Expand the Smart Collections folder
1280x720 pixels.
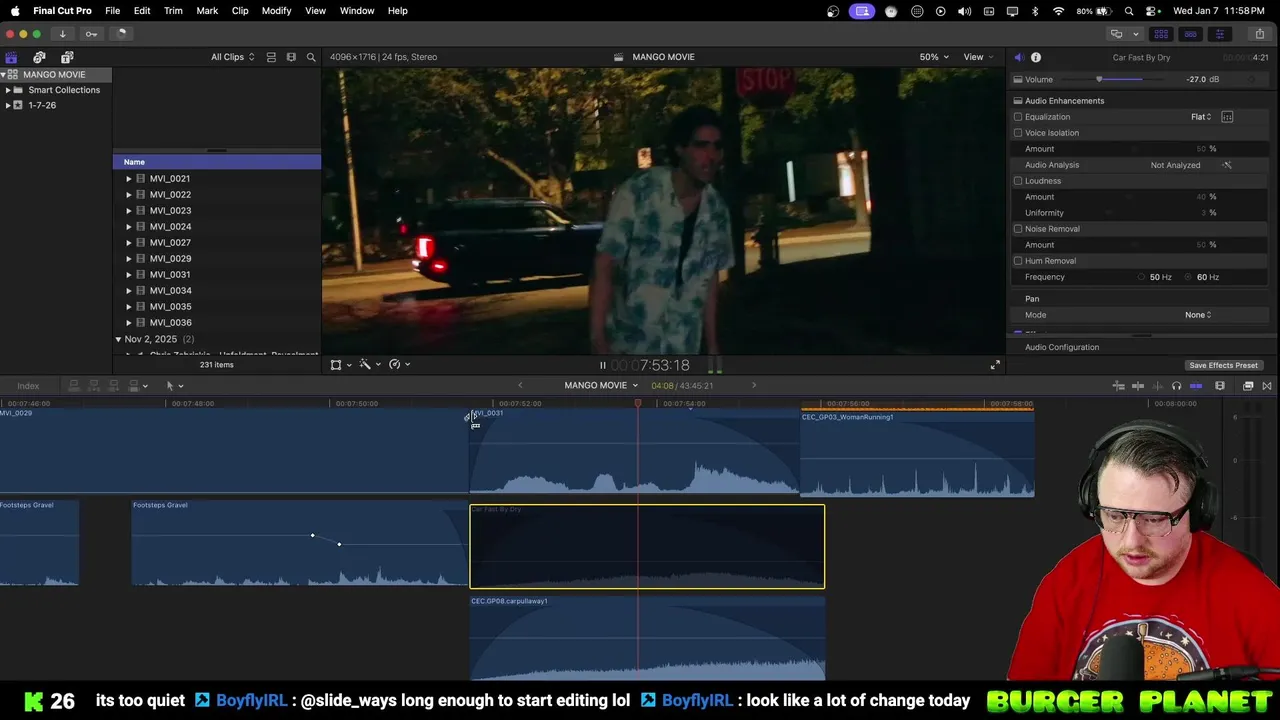(8, 90)
